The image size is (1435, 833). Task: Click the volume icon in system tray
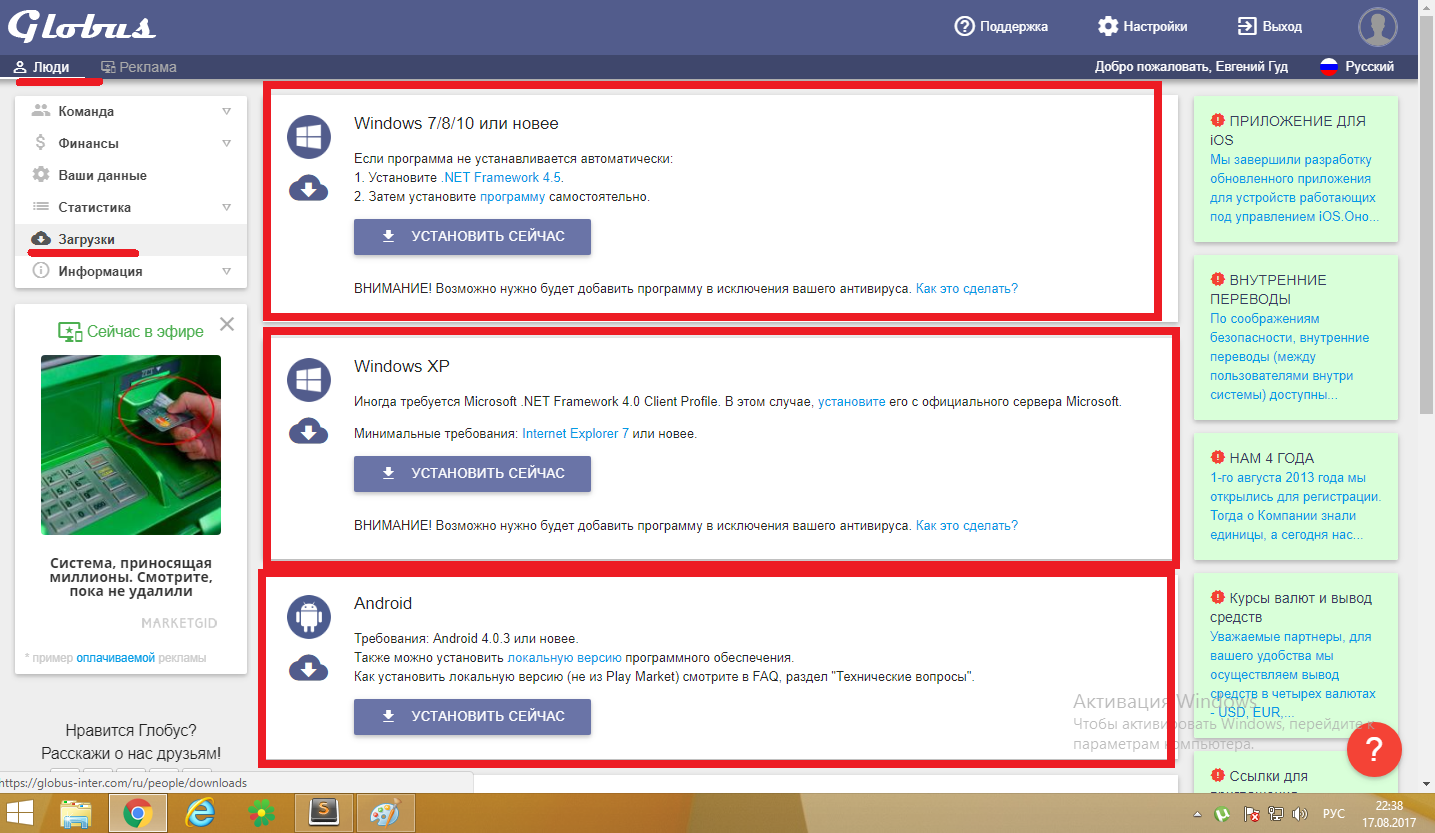[1300, 815]
